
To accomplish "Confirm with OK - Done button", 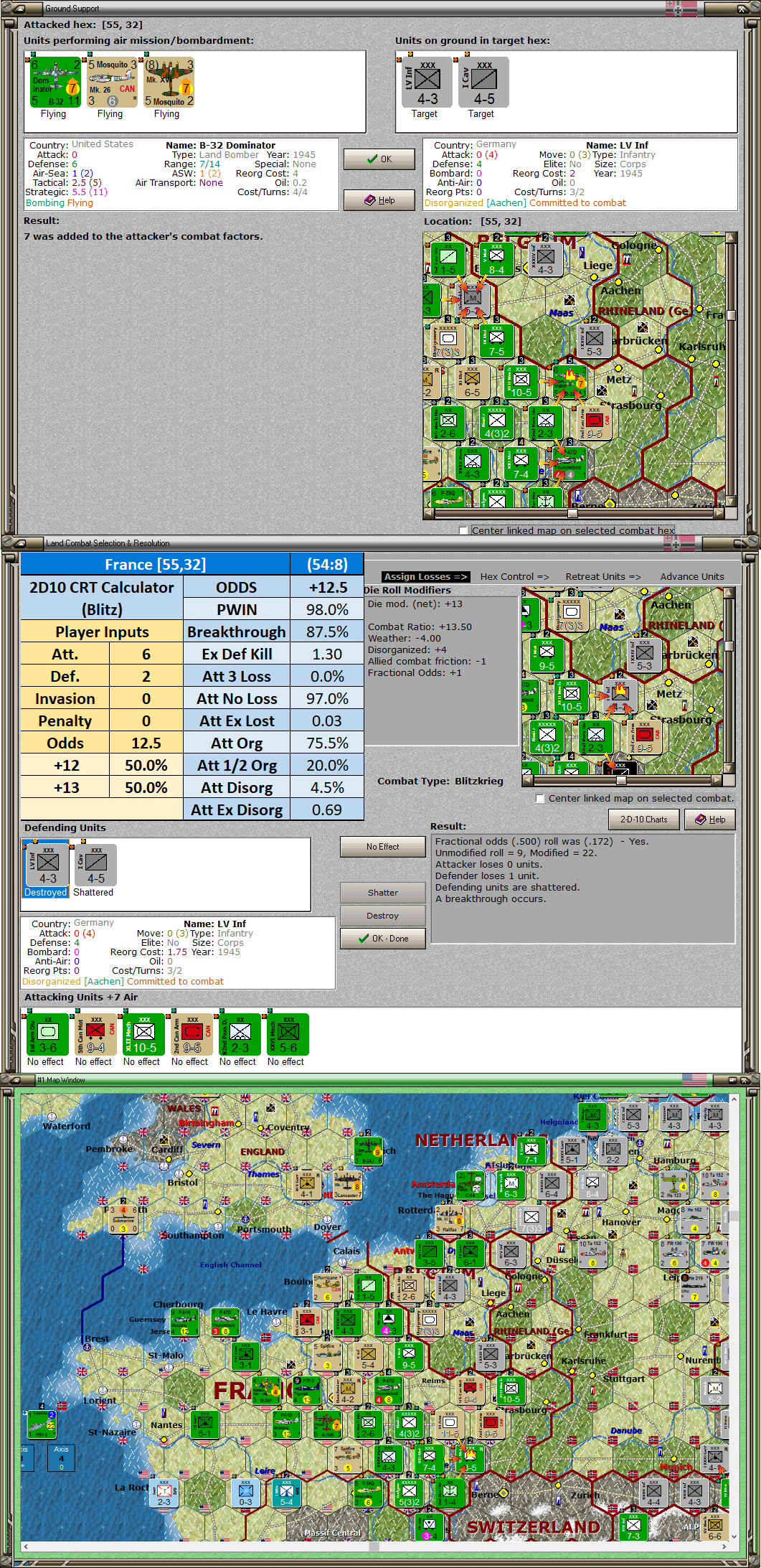I will coord(382,939).
